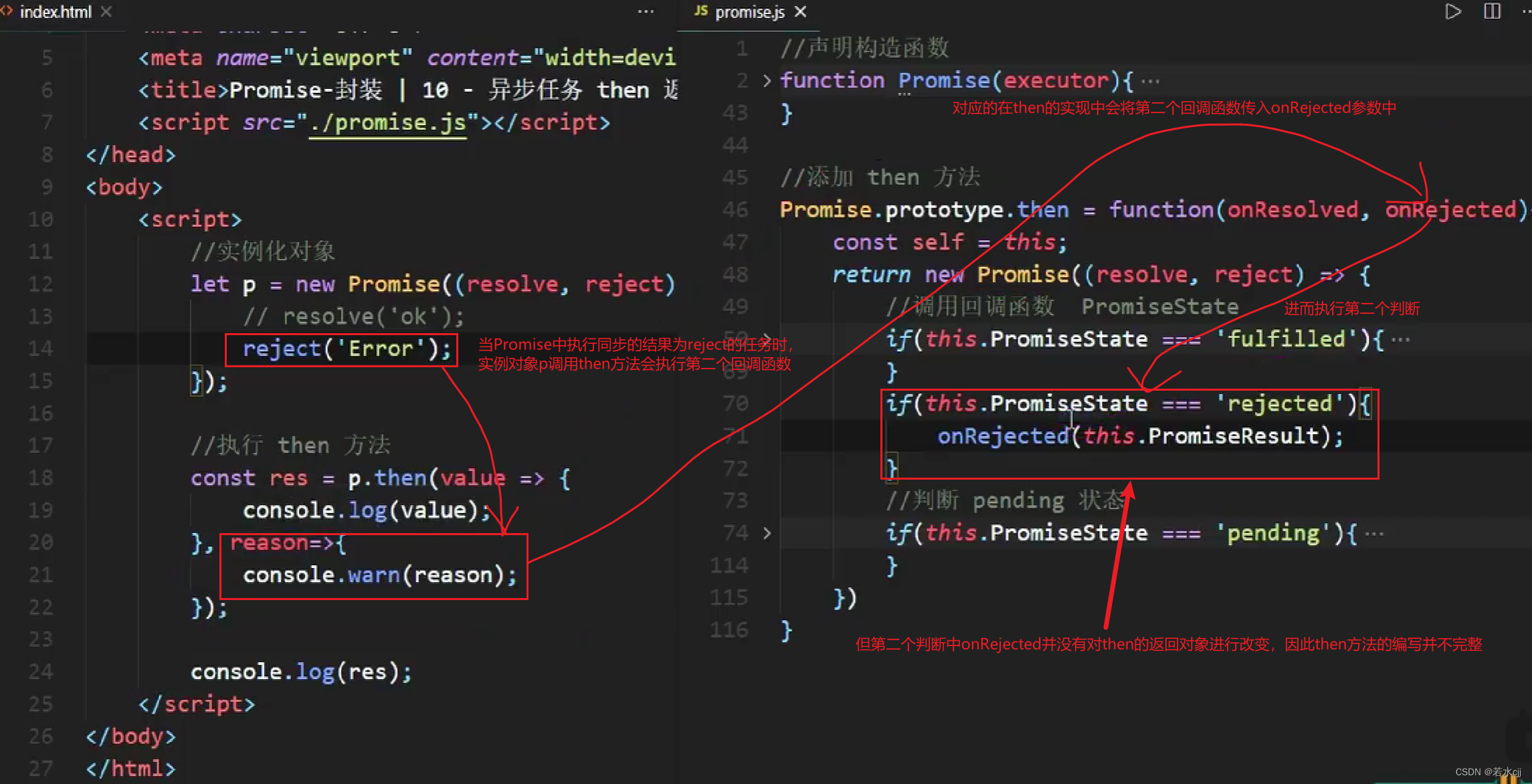Click the onRejected(this.PromiseResult); call

[x=1140, y=436]
